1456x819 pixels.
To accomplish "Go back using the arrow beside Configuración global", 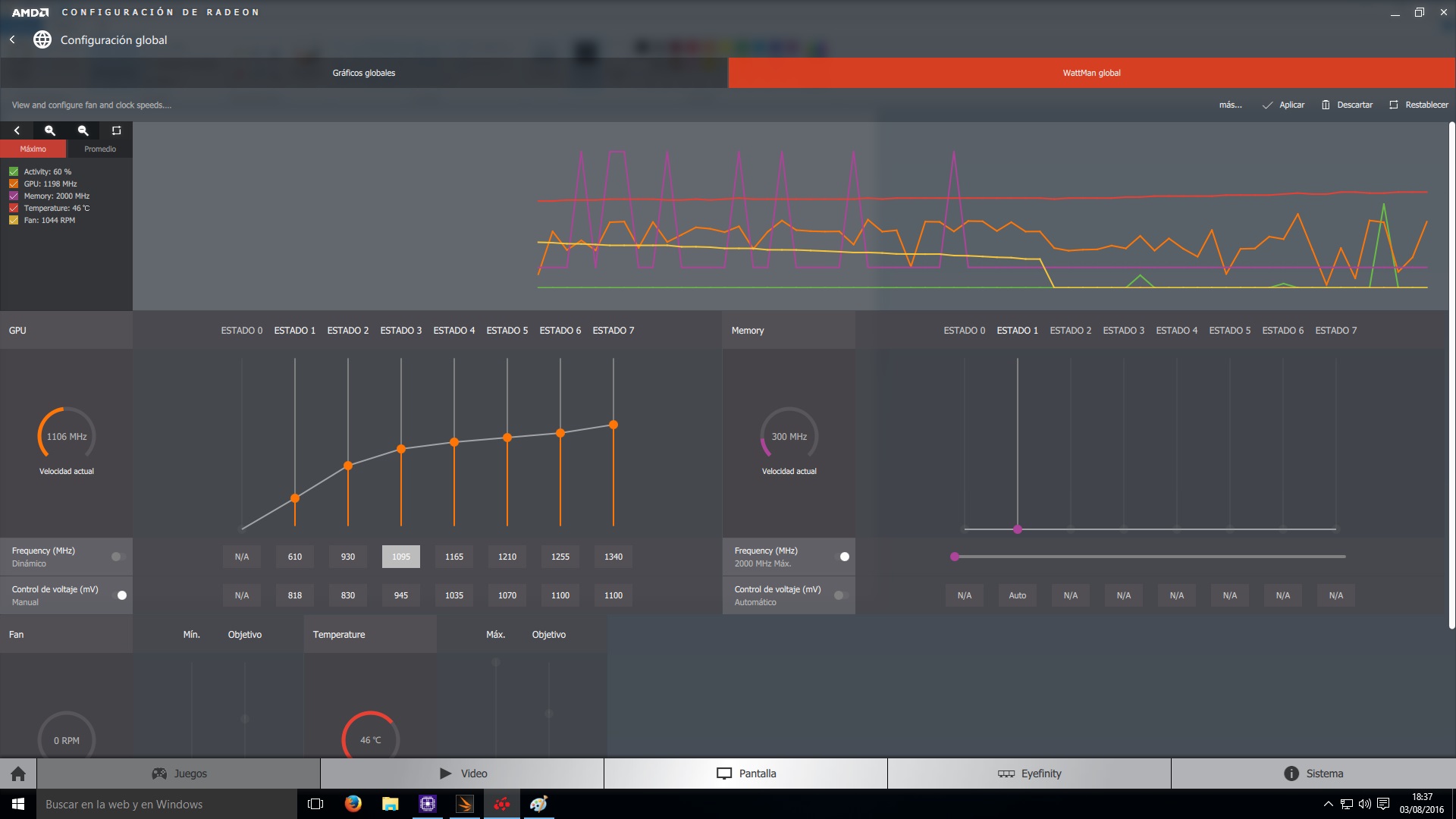I will [x=12, y=39].
